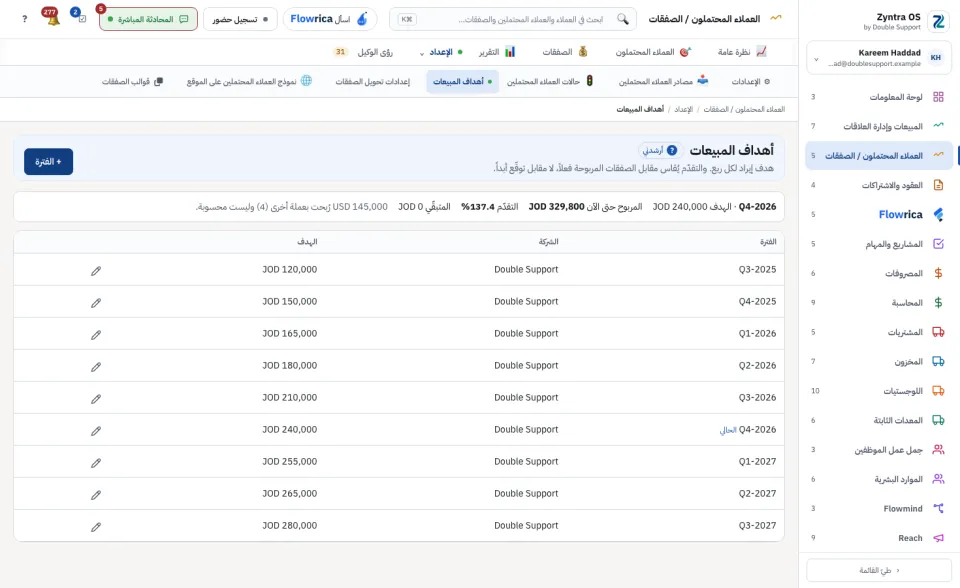
Task: Edit the Q2-2026 goal row
Action: coord(96,367)
